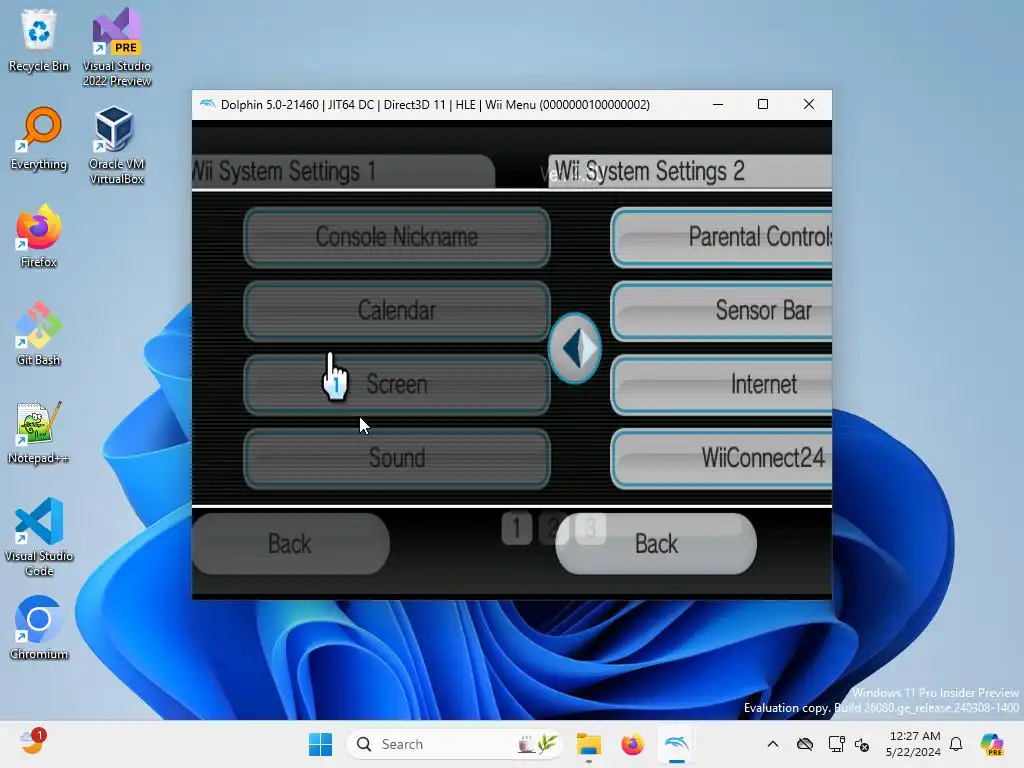Viewport: 1024px width, 768px height.
Task: Open the widgets icon with notification badge
Action: [x=32, y=743]
